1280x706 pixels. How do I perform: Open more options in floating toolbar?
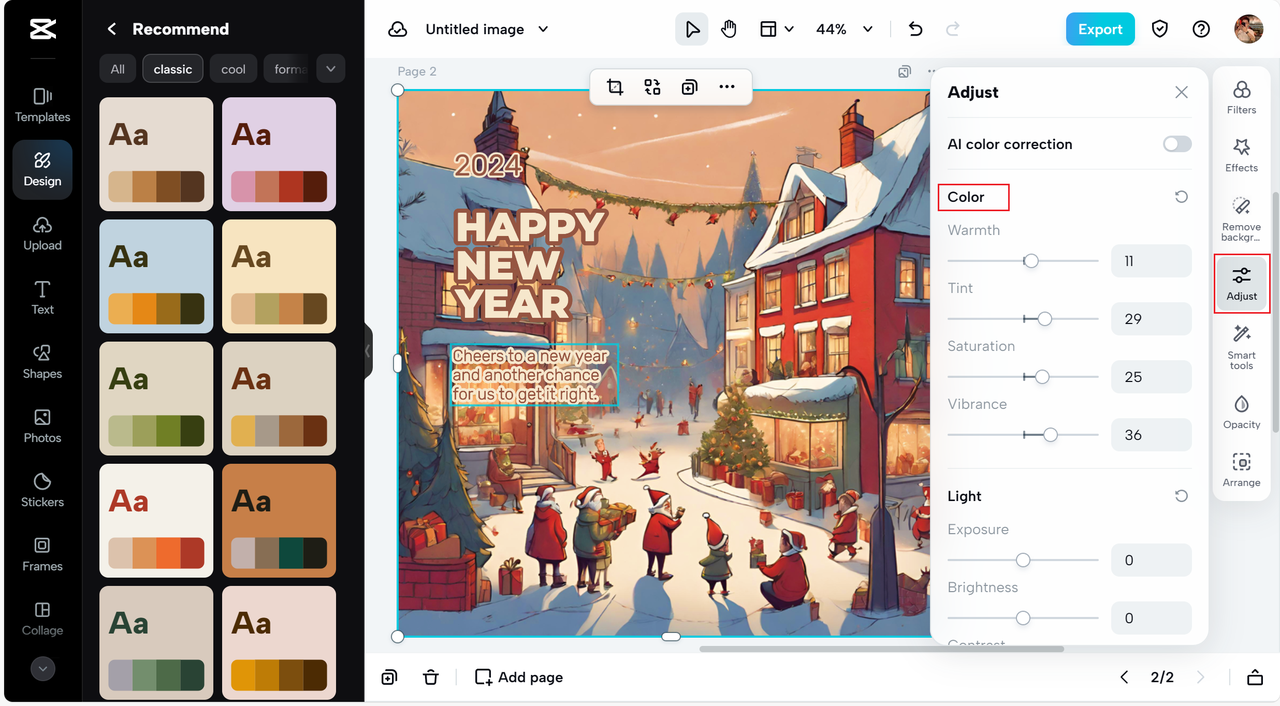tap(727, 87)
